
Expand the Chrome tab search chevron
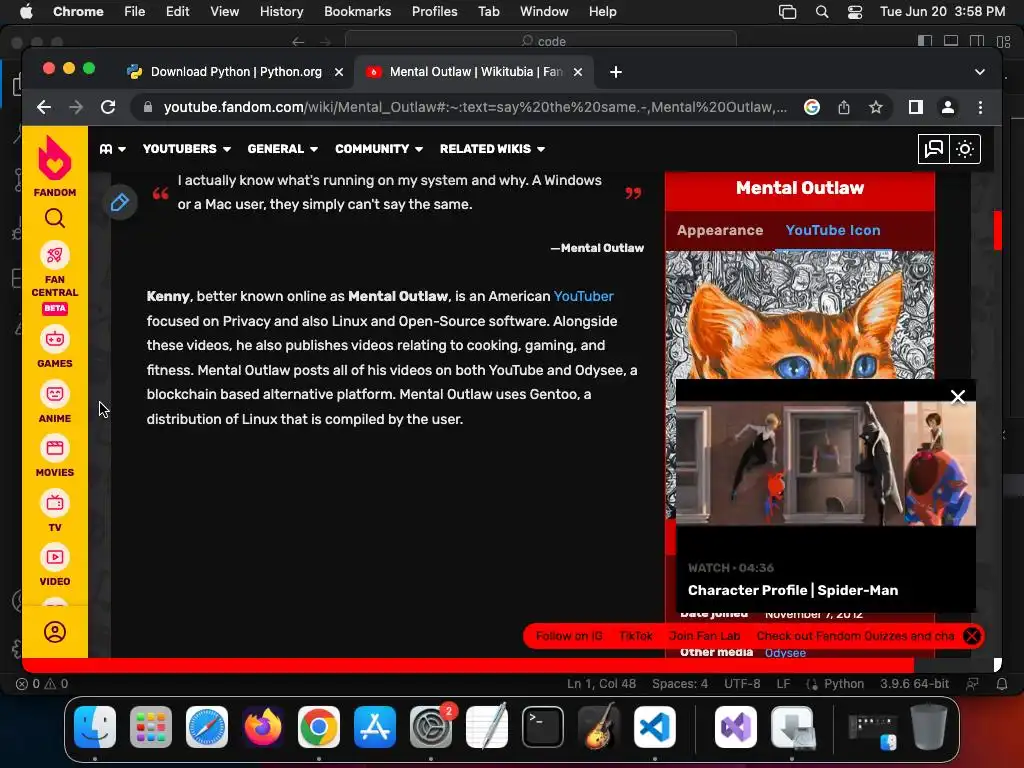(980, 72)
